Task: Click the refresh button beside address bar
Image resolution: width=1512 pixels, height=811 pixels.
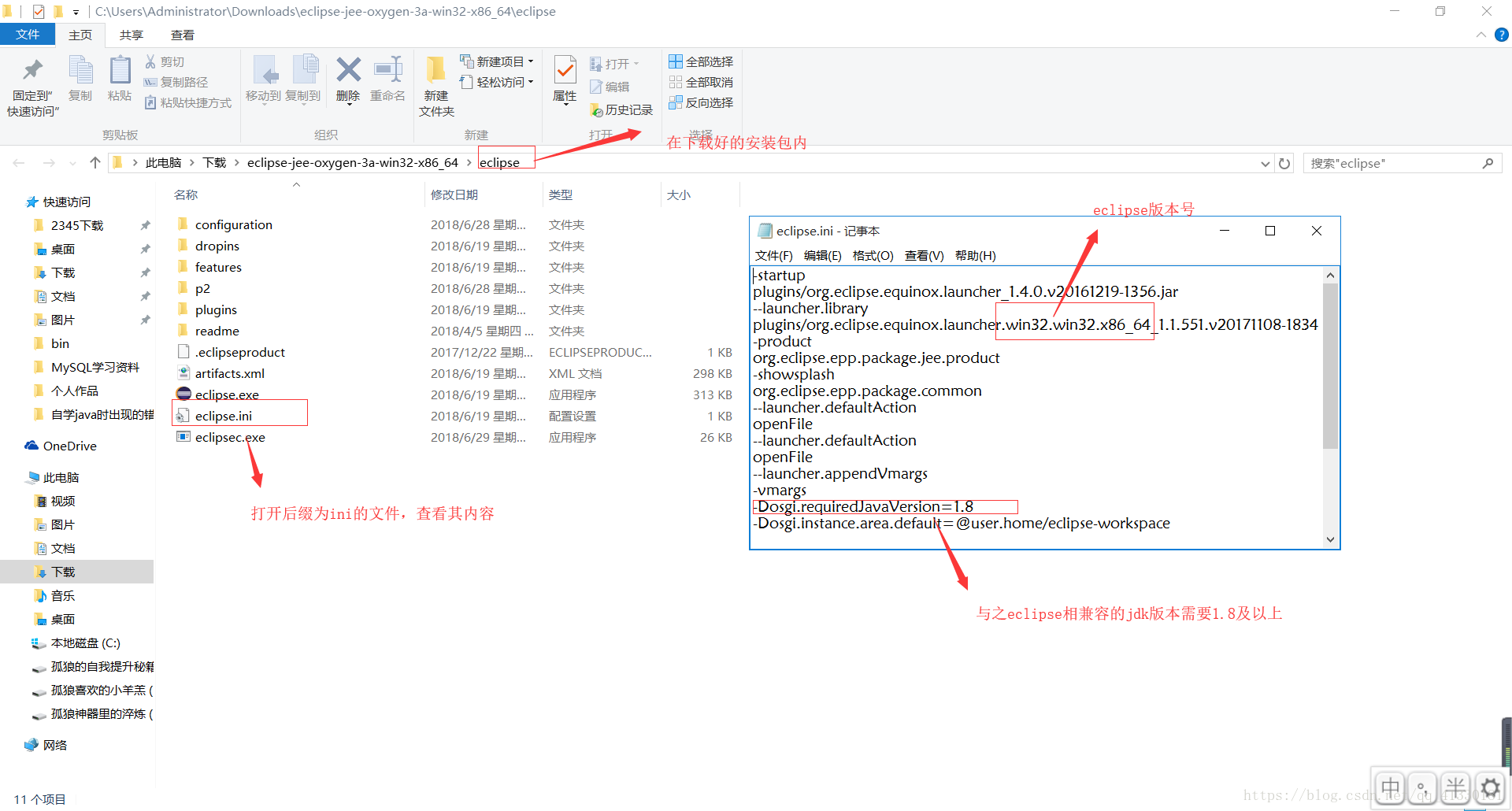Action: pyautogui.click(x=1284, y=163)
